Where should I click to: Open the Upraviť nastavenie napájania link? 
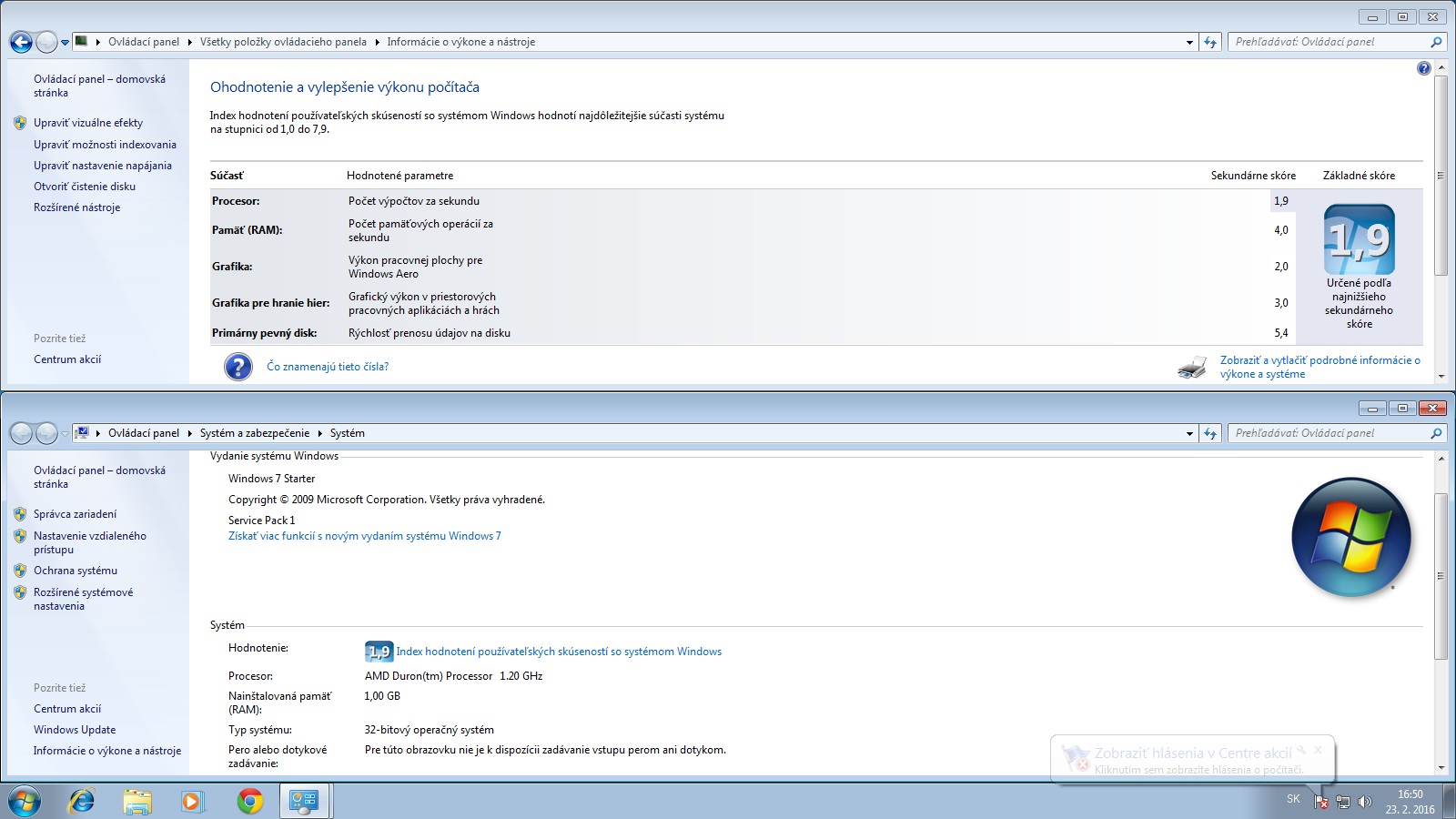click(103, 166)
